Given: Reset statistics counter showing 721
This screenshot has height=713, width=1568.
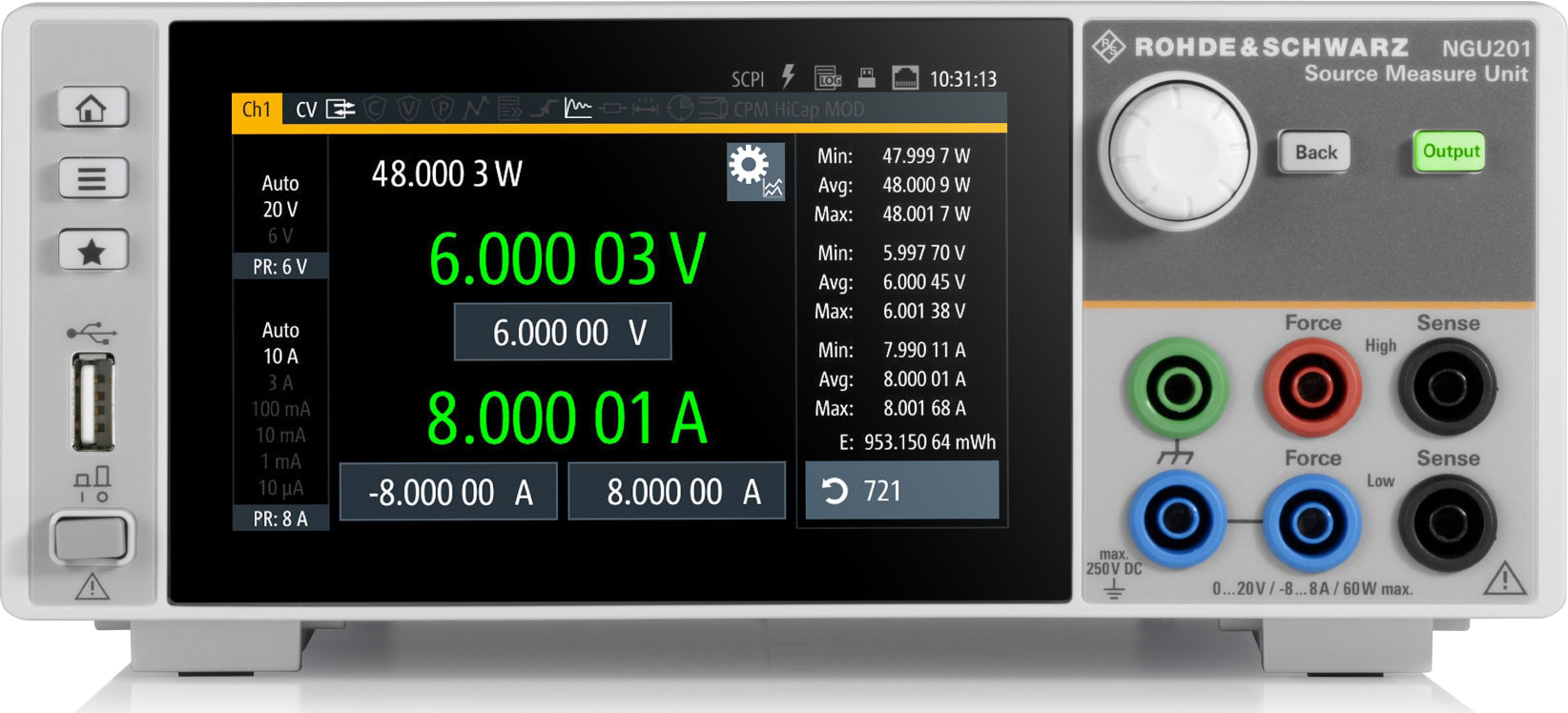Looking at the screenshot, I should click(902, 491).
